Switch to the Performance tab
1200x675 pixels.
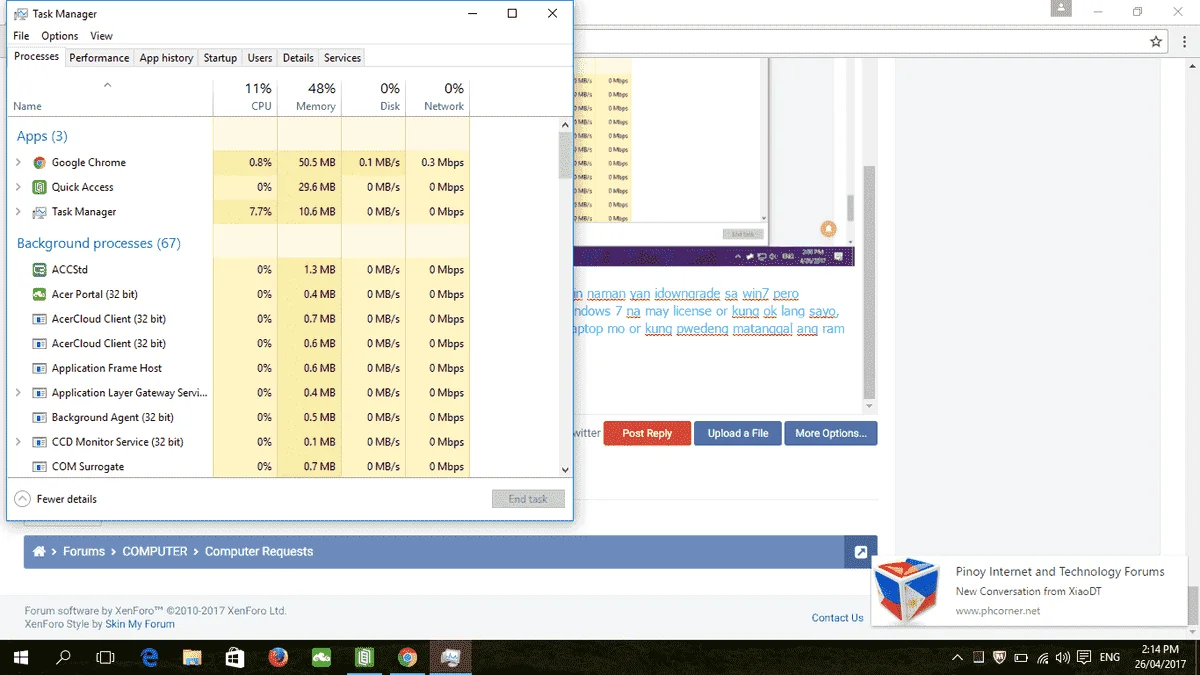click(x=99, y=58)
